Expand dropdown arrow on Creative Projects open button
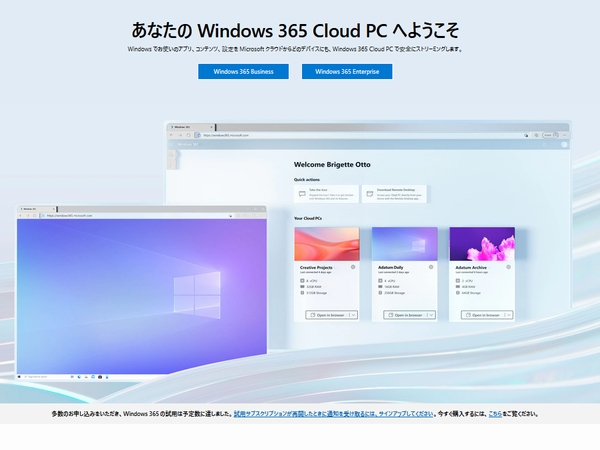The height and width of the screenshot is (450, 600). pyautogui.click(x=354, y=315)
